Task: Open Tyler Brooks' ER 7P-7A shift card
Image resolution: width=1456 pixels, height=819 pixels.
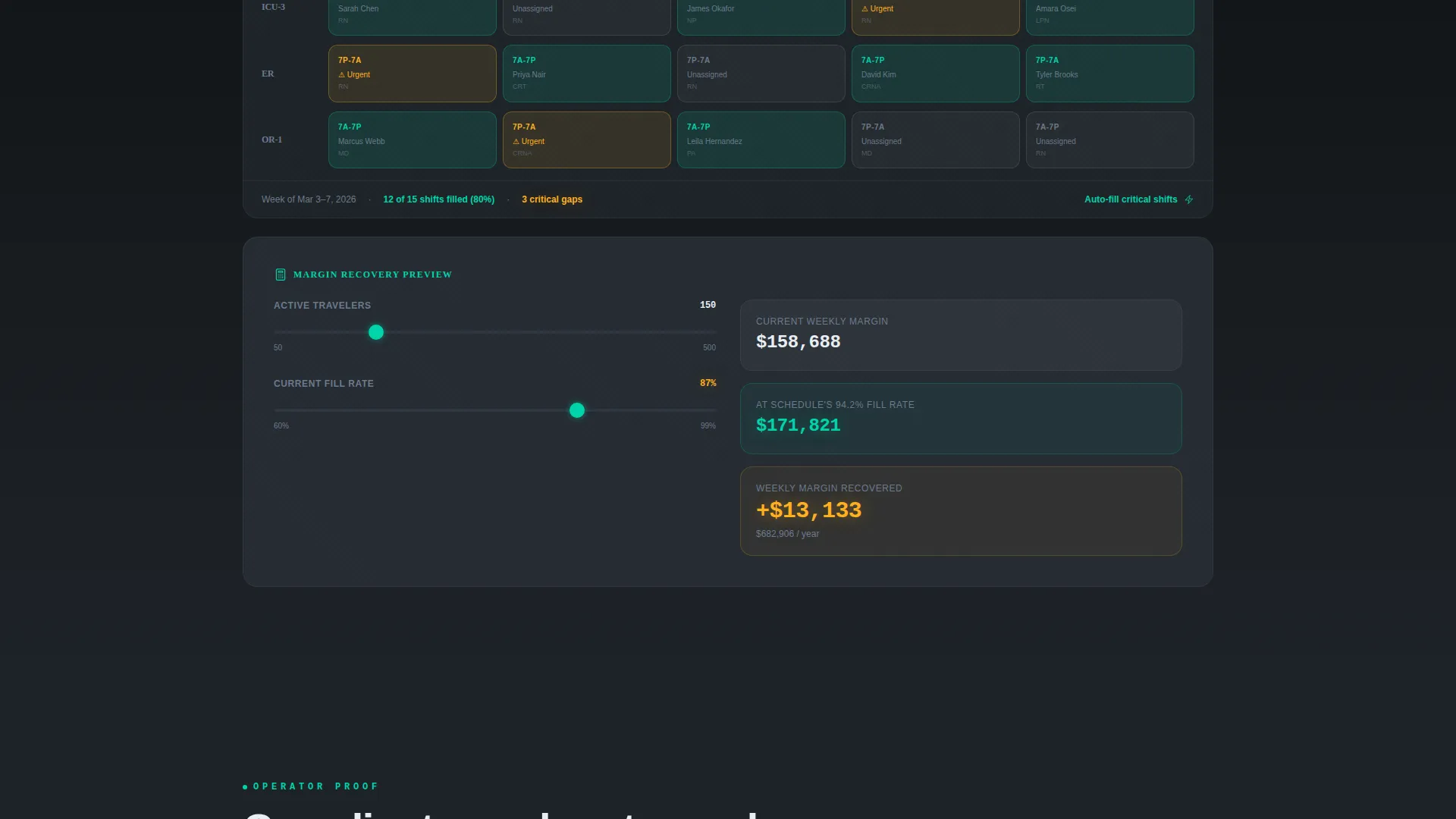Action: (1110, 74)
